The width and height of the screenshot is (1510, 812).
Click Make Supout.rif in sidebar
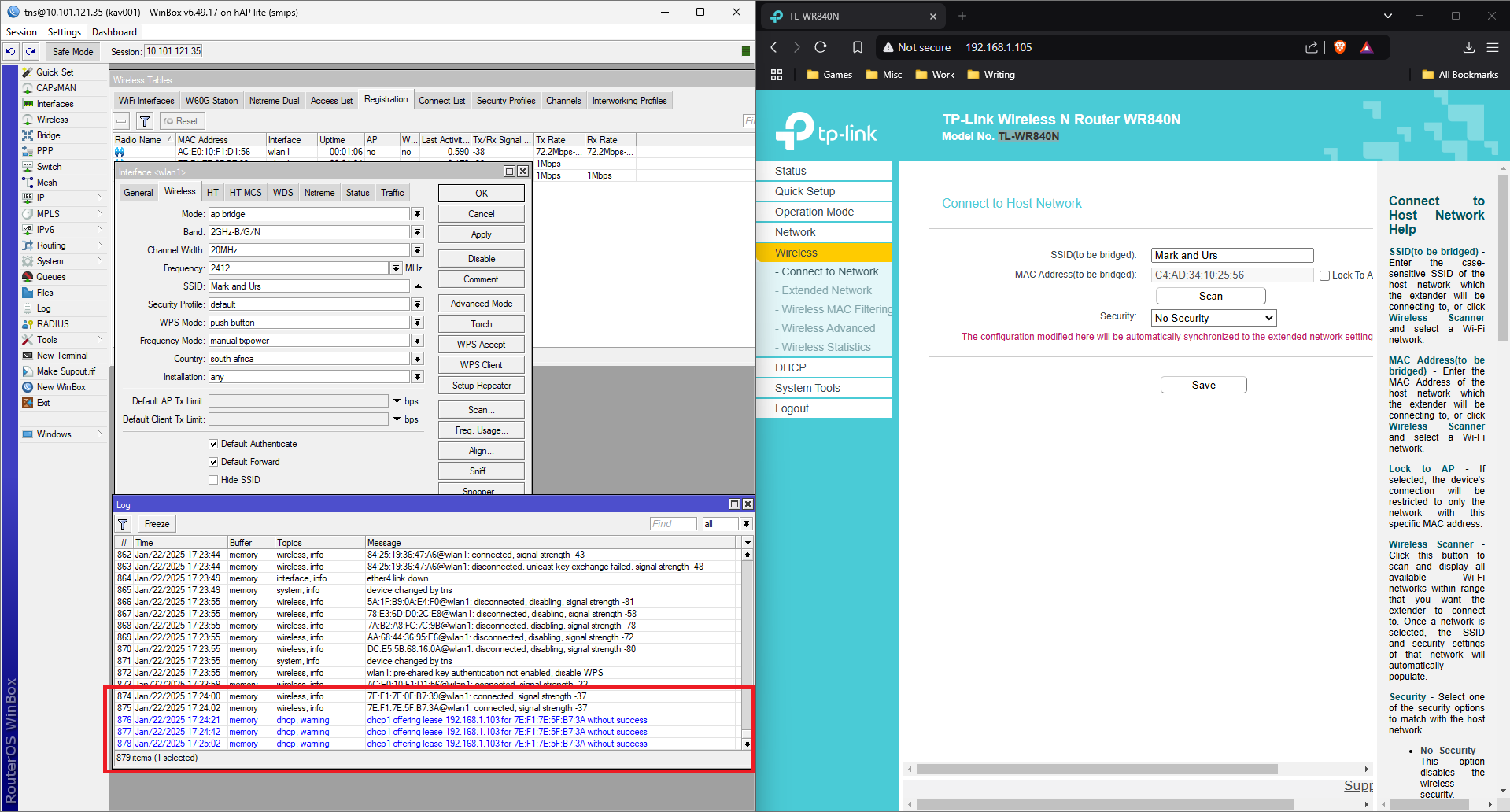pos(65,371)
